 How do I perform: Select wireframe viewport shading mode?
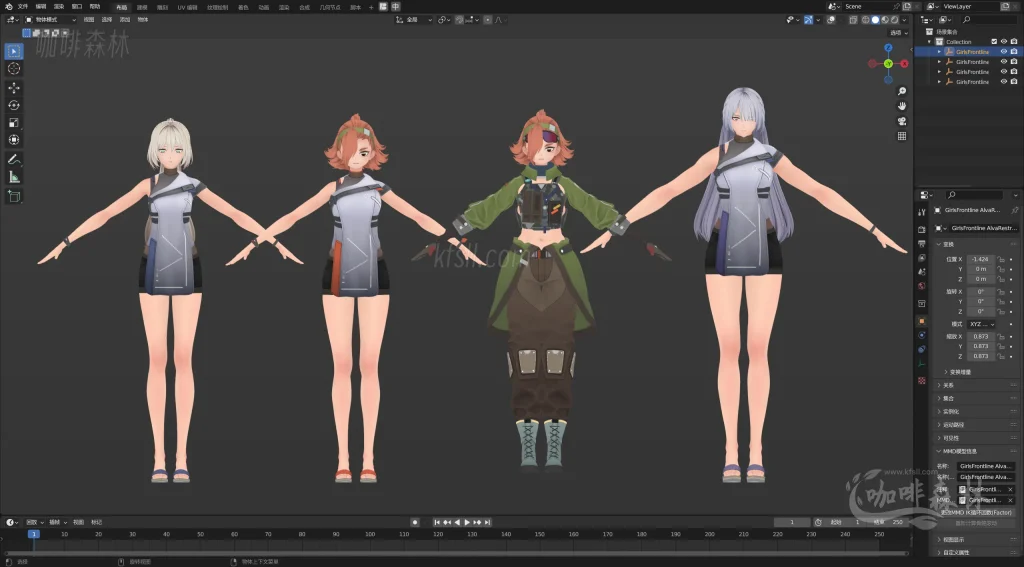pos(866,20)
